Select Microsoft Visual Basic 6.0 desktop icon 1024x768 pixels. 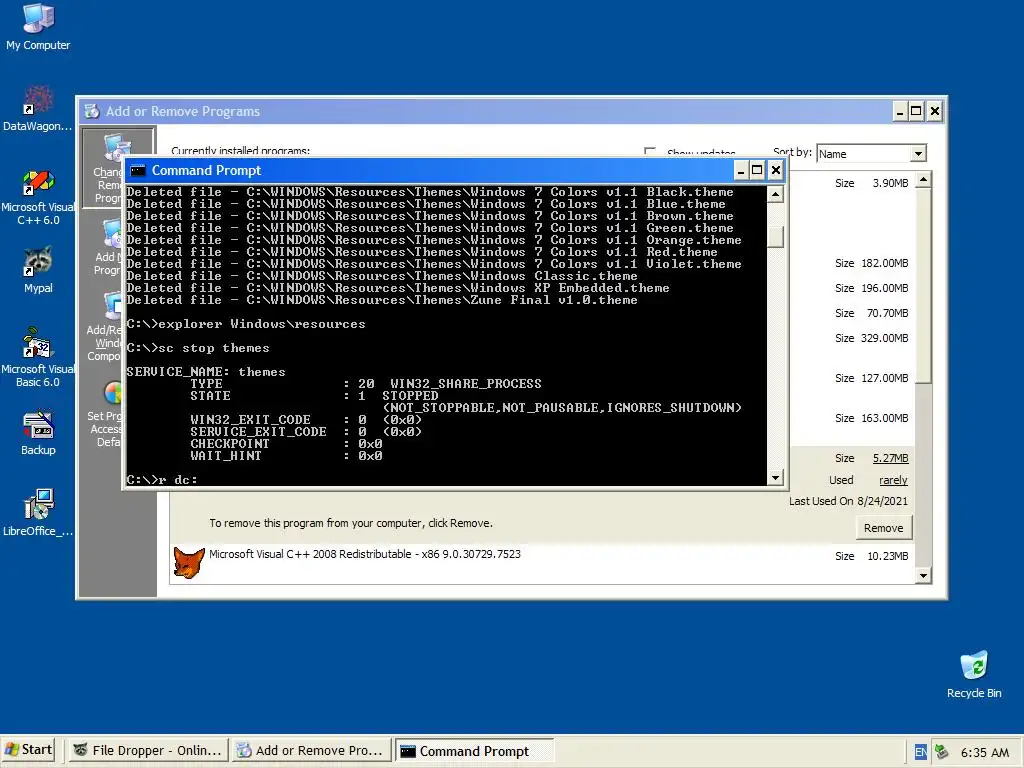tap(38, 358)
